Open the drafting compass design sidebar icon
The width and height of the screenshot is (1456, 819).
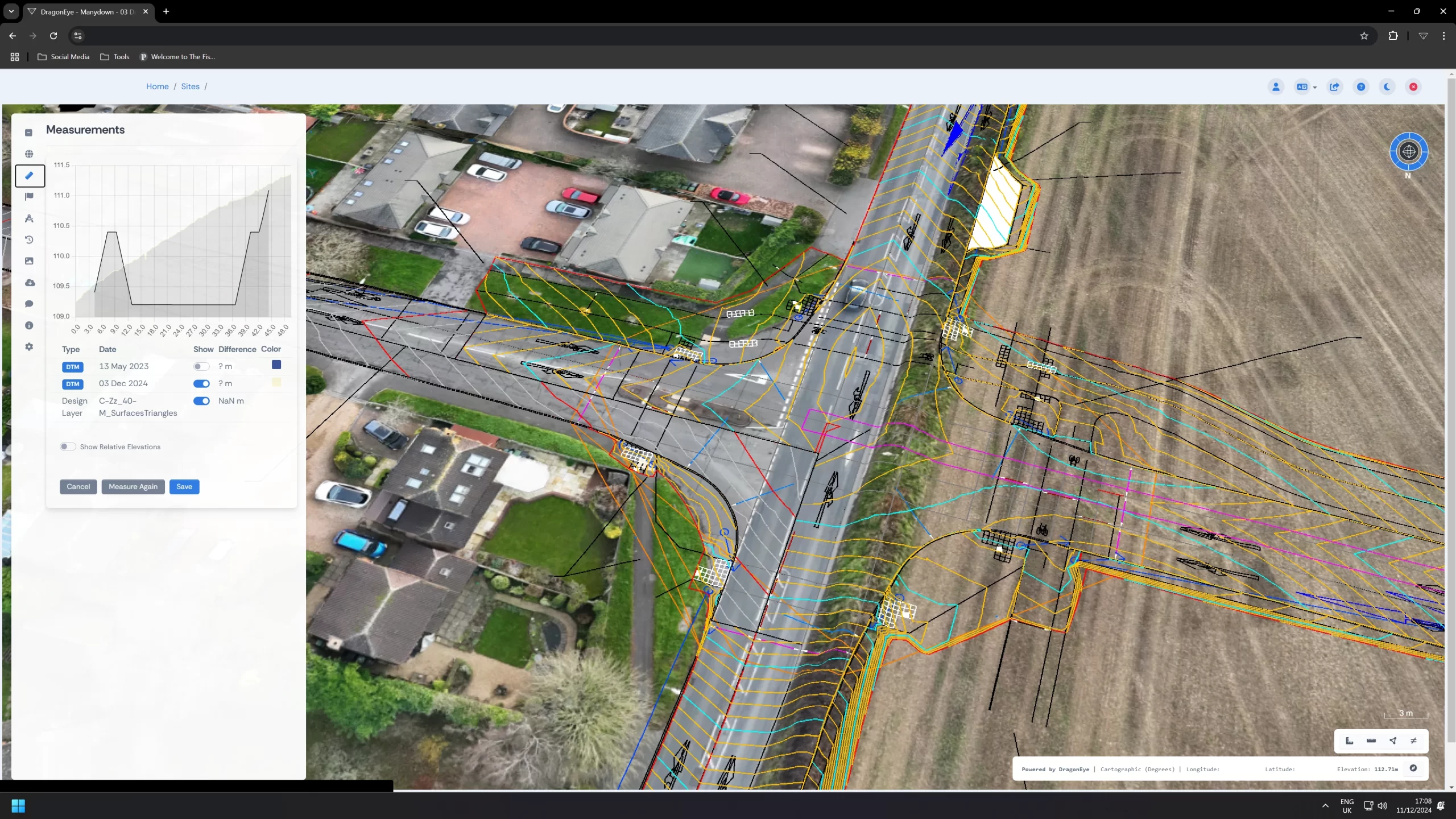pos(29,218)
